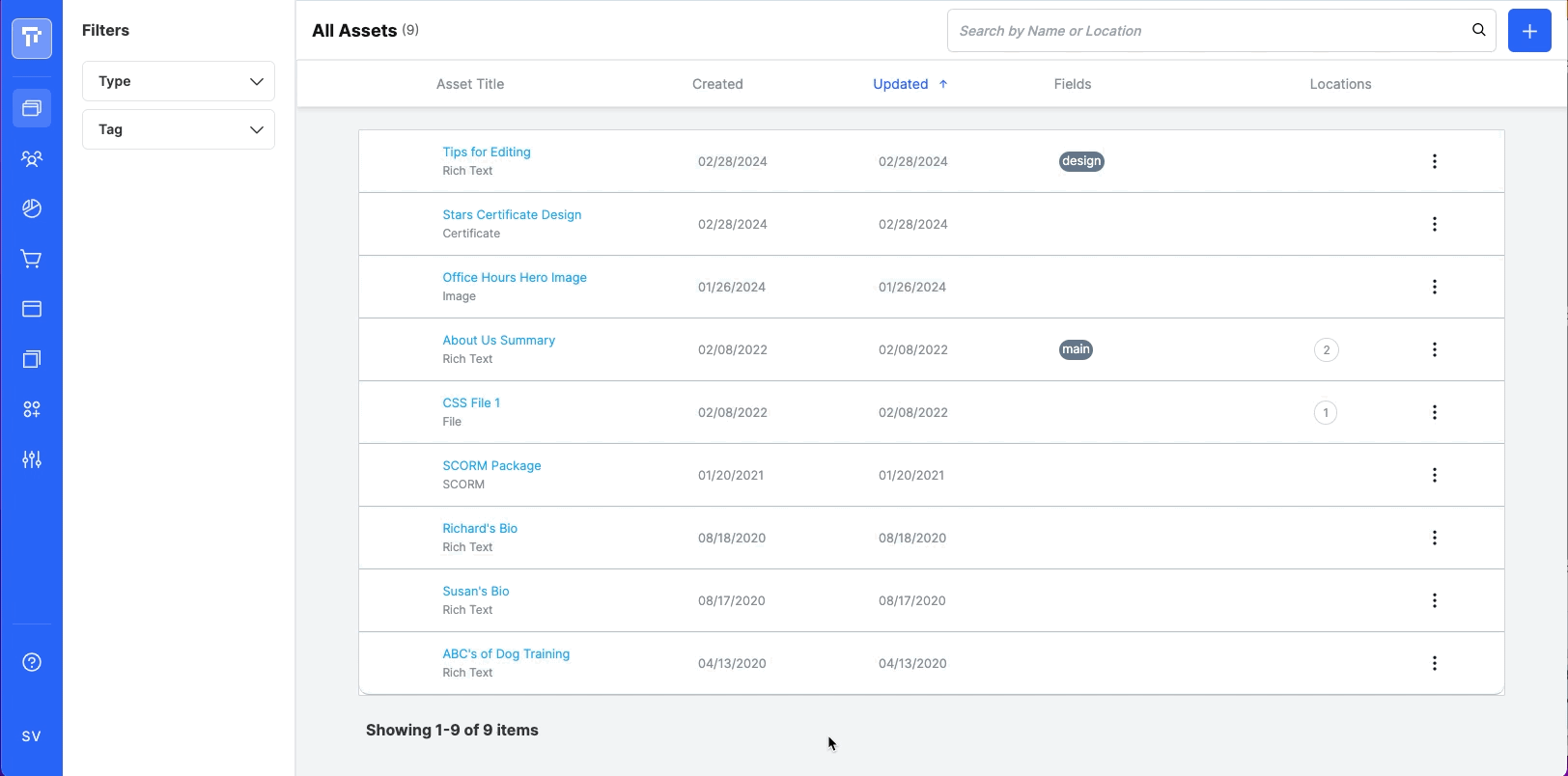The width and height of the screenshot is (1568, 776).
Task: Open options menu for Office Hours Hero Image
Action: (1434, 287)
